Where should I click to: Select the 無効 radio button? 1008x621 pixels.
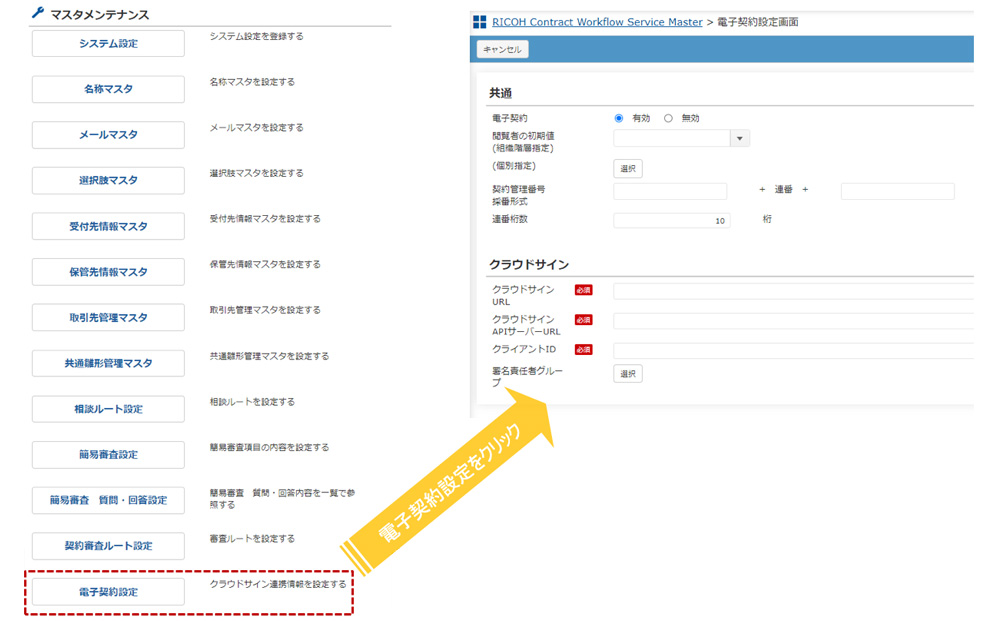coord(668,118)
